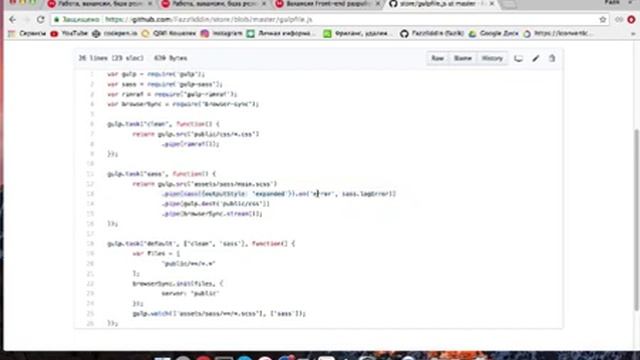Click the github.com address bar
Image resolution: width=640 pixels, height=360 pixels.
pyautogui.click(x=331, y=20)
